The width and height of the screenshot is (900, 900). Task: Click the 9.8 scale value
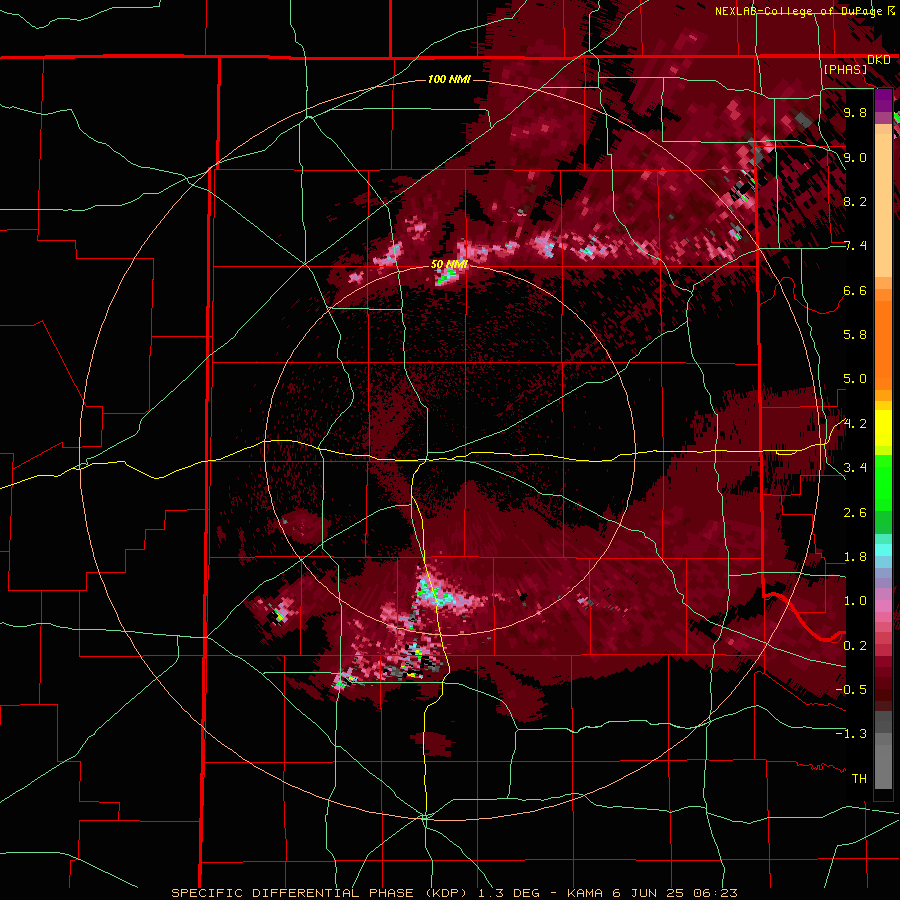(x=855, y=112)
